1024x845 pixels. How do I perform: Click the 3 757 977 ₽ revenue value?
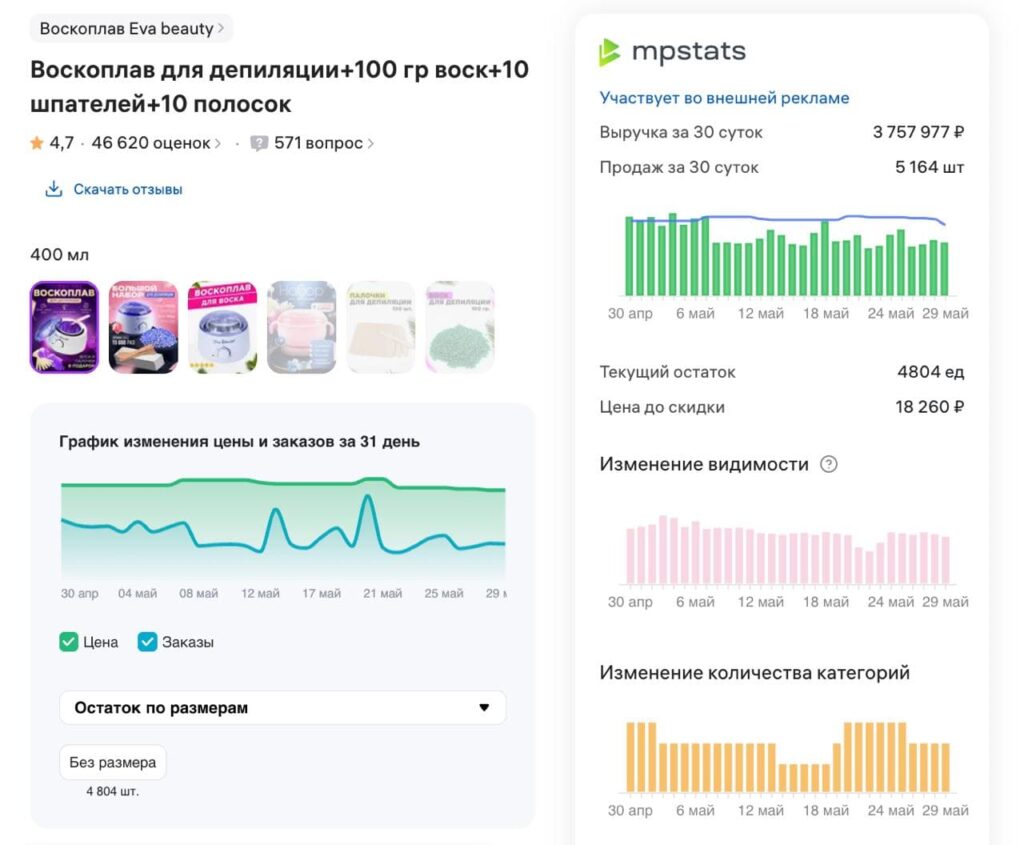coord(918,133)
